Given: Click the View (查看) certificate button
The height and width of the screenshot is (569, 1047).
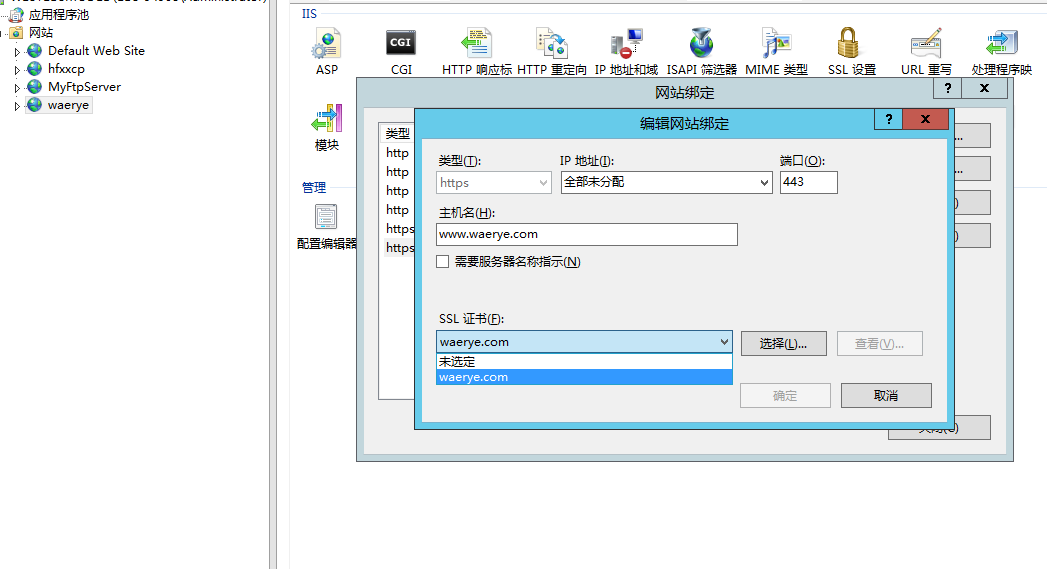Looking at the screenshot, I should 879,344.
